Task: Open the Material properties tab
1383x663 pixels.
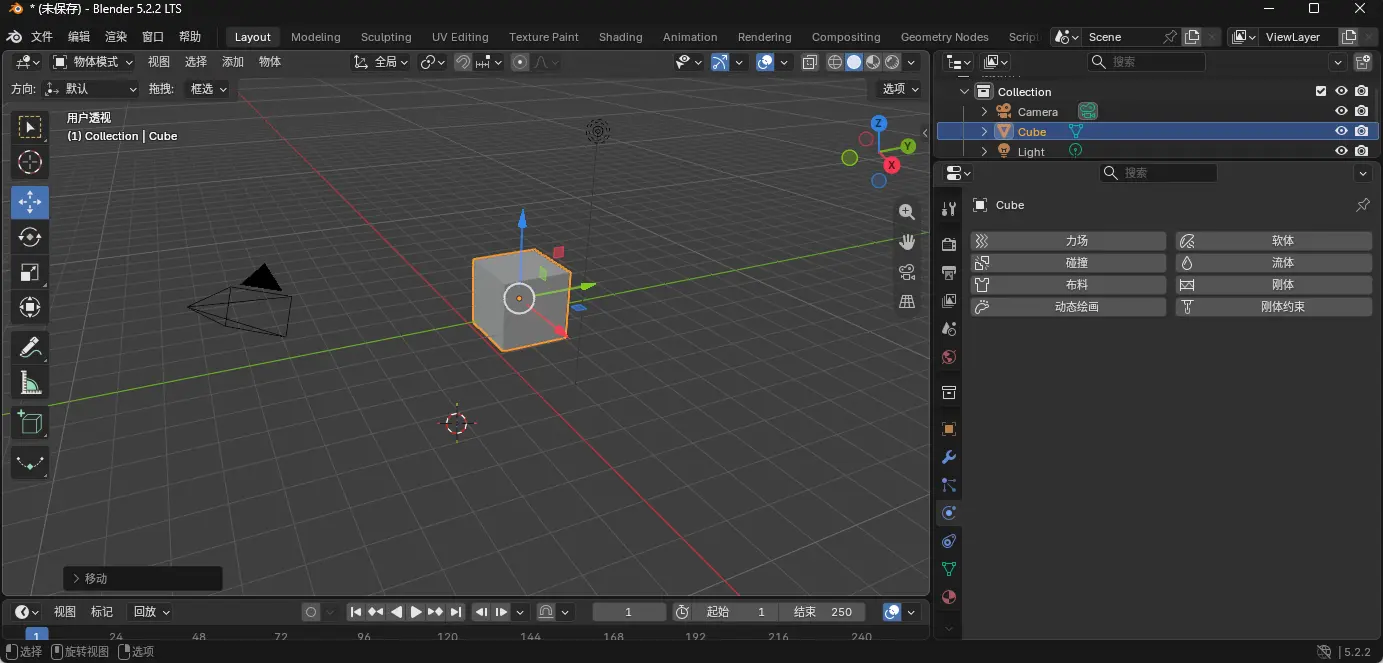Action: coord(949,597)
